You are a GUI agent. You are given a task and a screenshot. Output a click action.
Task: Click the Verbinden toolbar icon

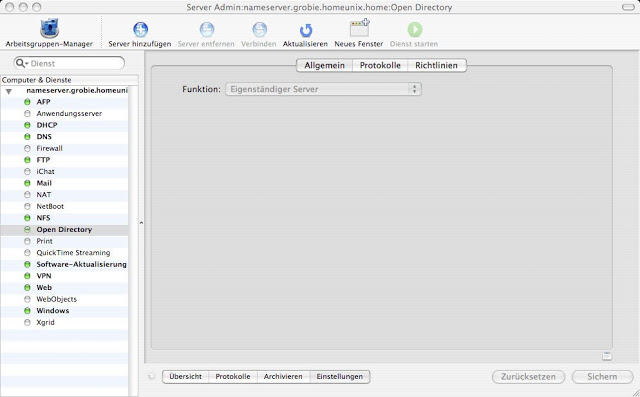pyautogui.click(x=259, y=29)
